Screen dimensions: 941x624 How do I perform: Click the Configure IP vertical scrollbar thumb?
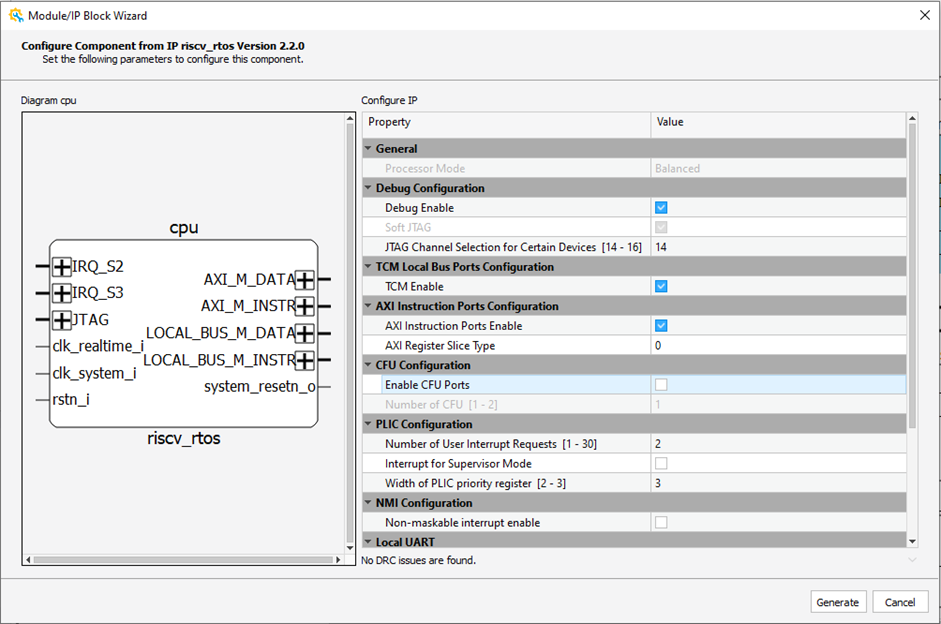coord(912,276)
